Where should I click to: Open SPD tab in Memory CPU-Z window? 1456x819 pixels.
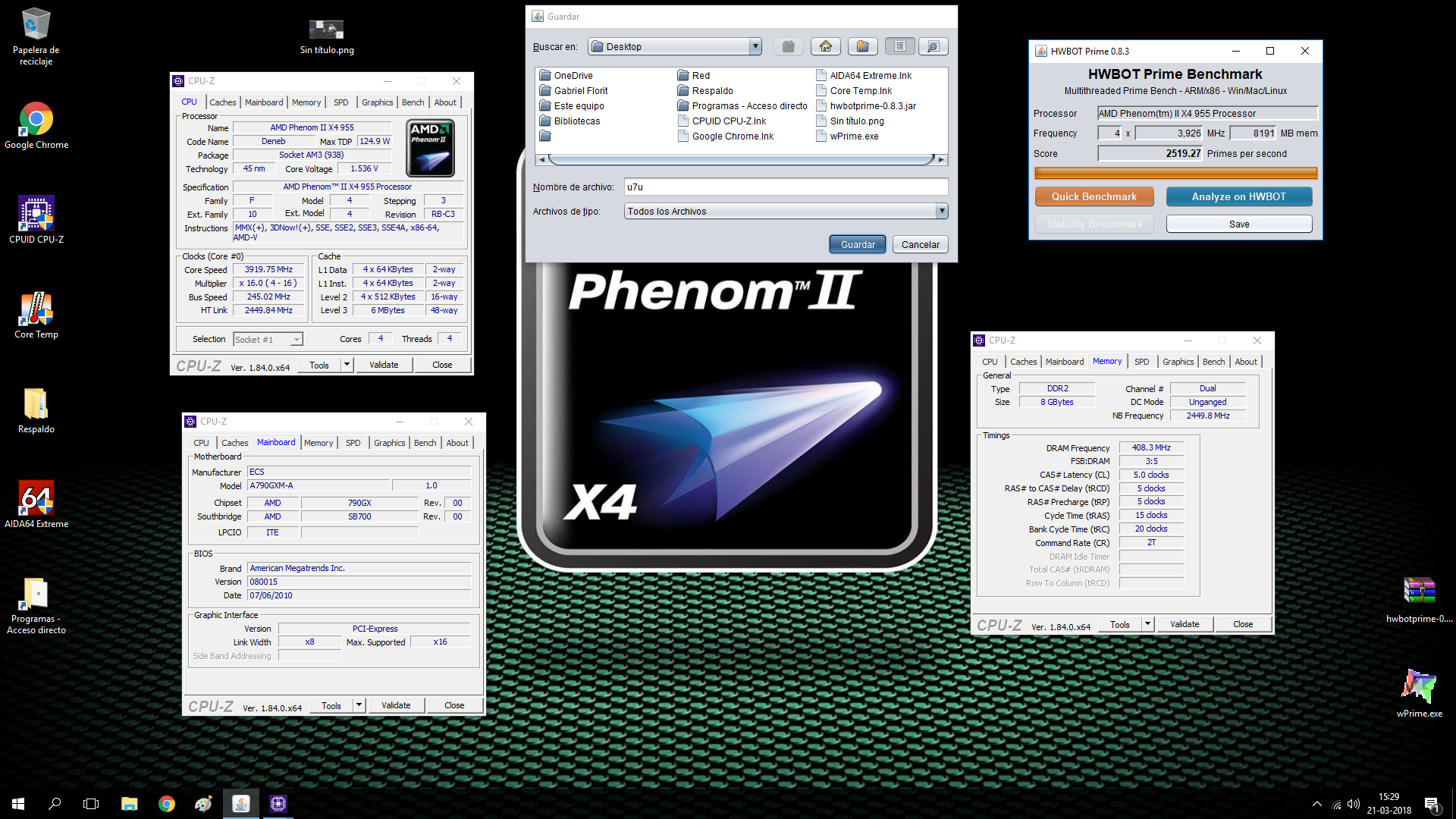tap(1142, 362)
